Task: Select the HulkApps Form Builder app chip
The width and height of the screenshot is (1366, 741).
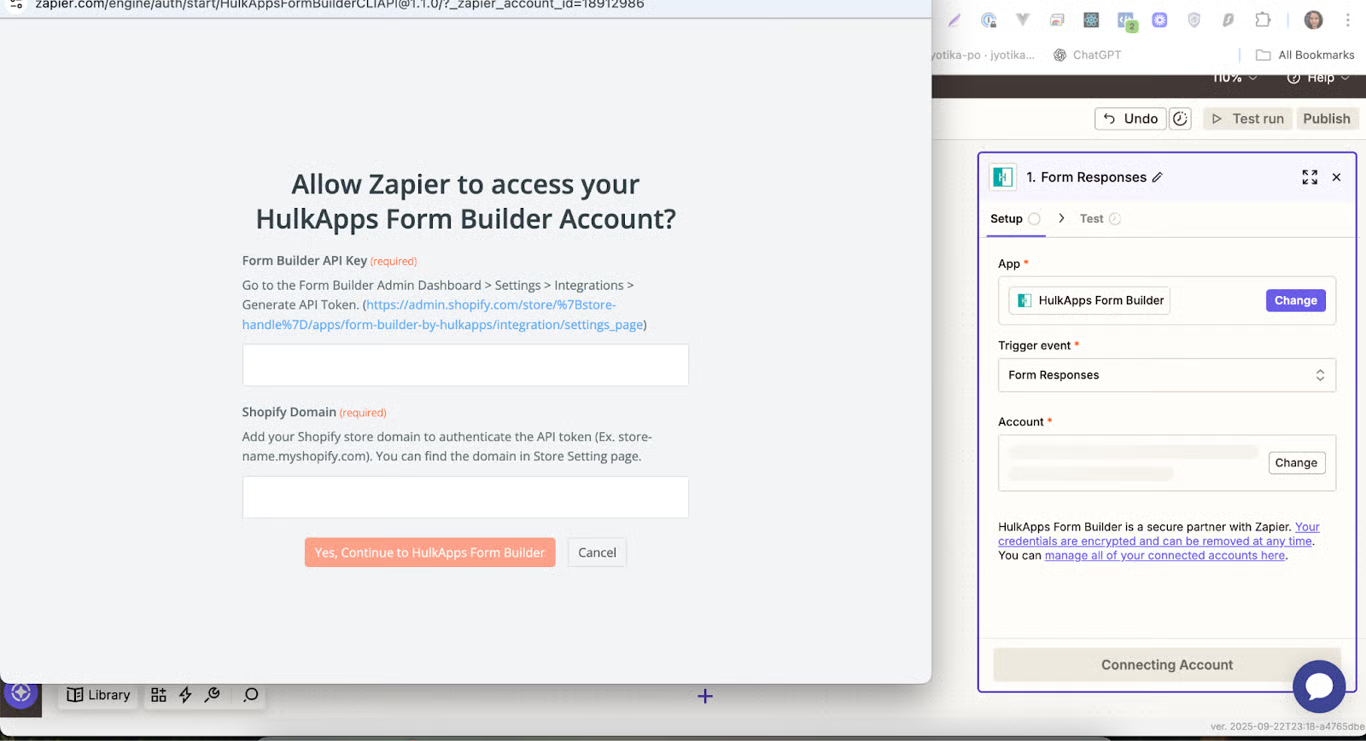Action: pos(1089,300)
